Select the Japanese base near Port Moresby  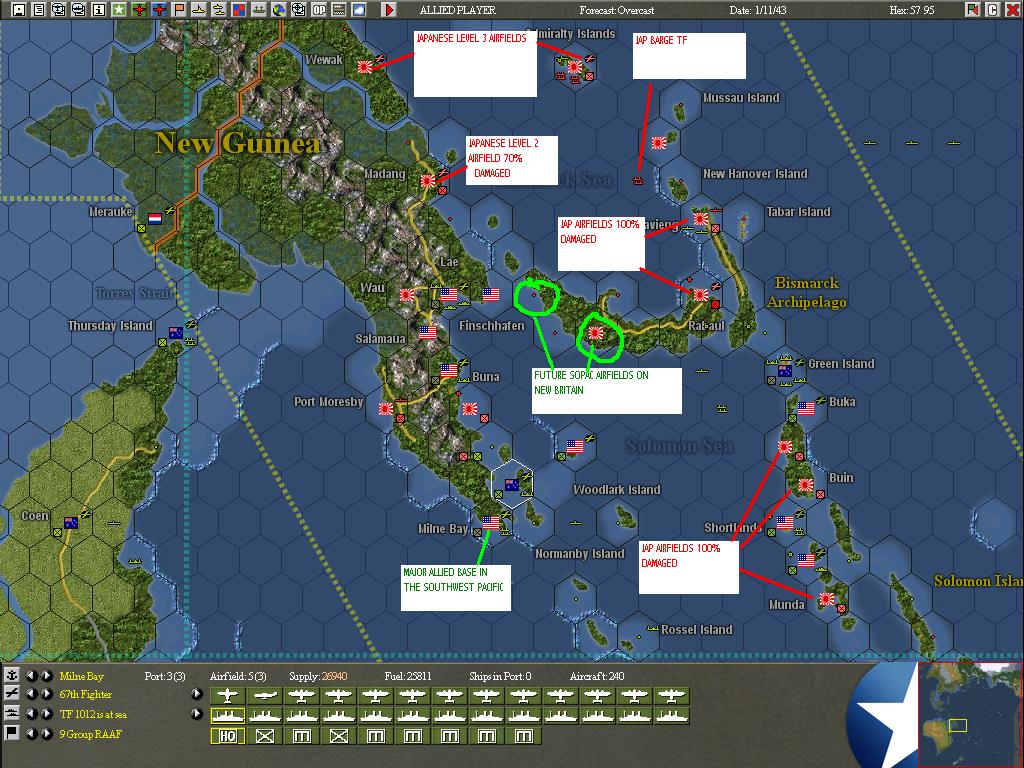coord(386,408)
